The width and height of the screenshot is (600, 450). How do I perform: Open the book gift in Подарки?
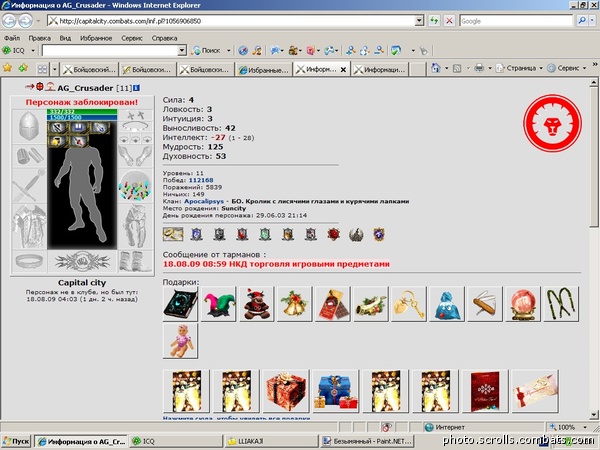point(180,304)
